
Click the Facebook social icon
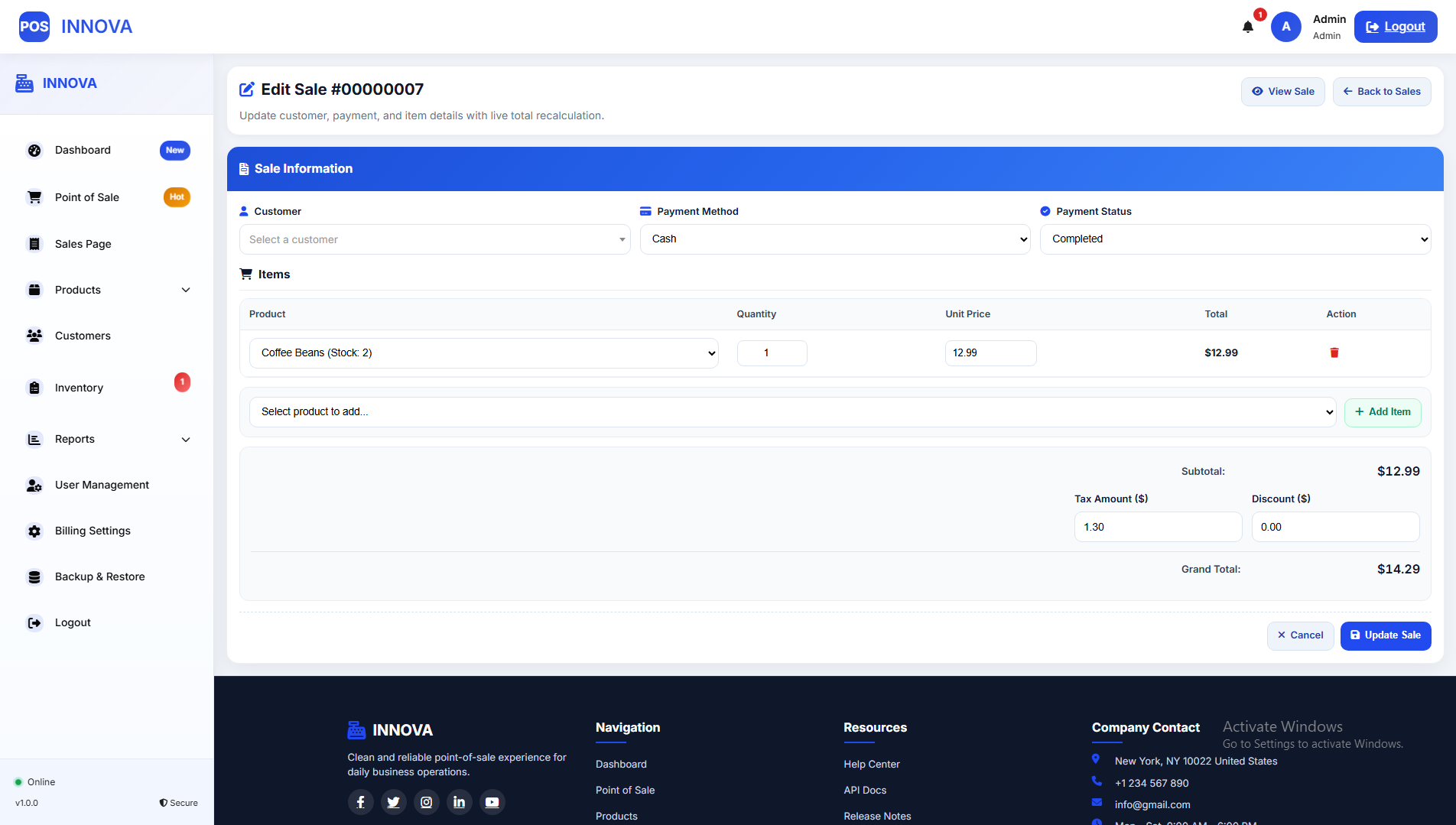(360, 802)
